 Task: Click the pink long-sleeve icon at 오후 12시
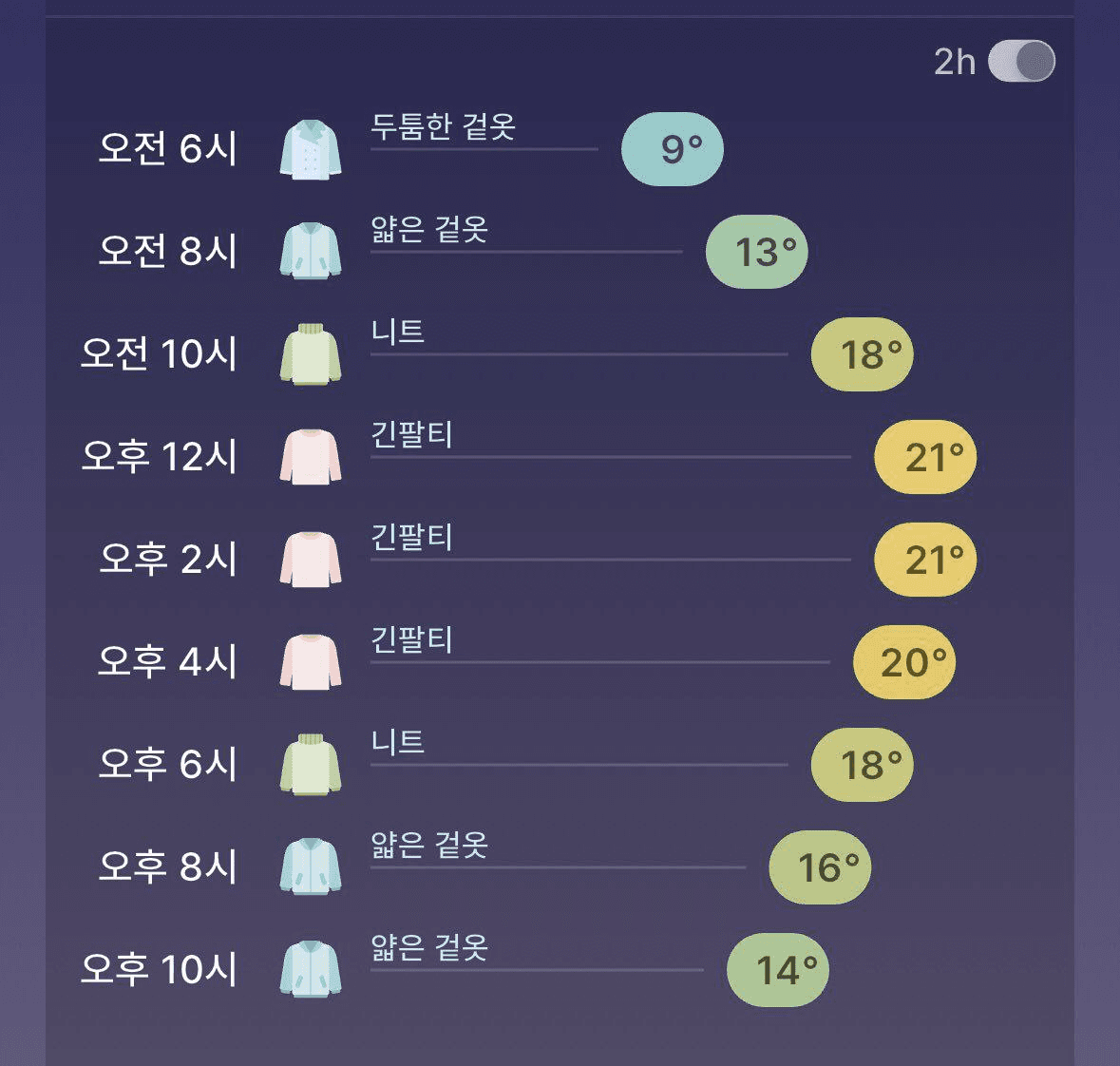[x=311, y=457]
